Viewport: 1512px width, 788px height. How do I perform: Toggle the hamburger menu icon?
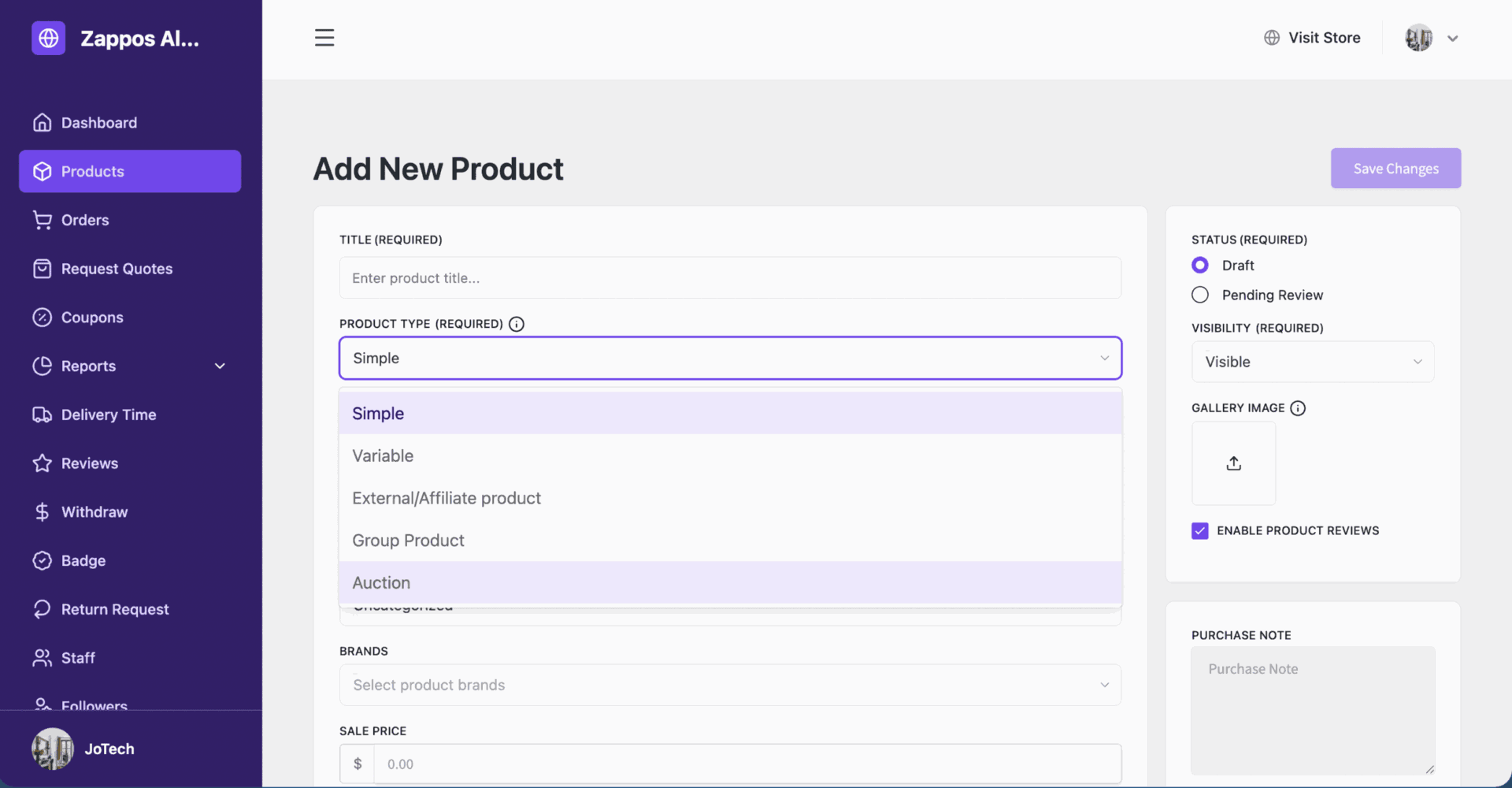(324, 38)
